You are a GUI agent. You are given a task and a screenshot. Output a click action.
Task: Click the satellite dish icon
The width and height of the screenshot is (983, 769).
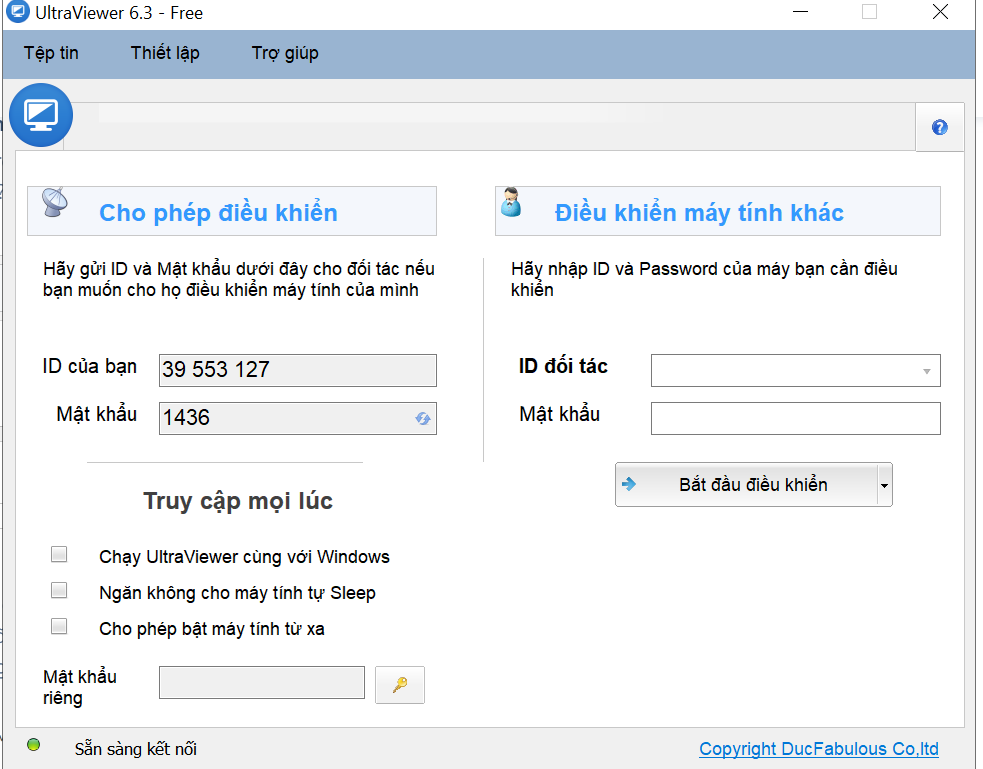[x=55, y=202]
